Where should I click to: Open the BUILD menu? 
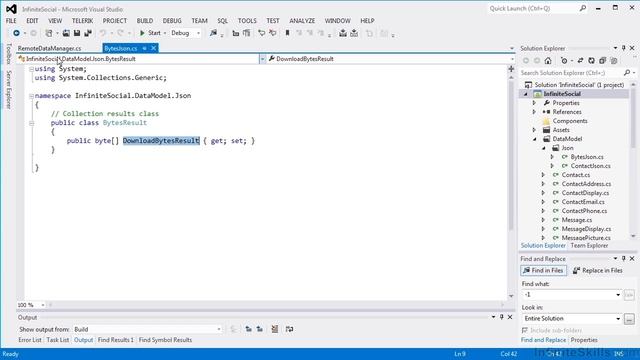(145, 20)
